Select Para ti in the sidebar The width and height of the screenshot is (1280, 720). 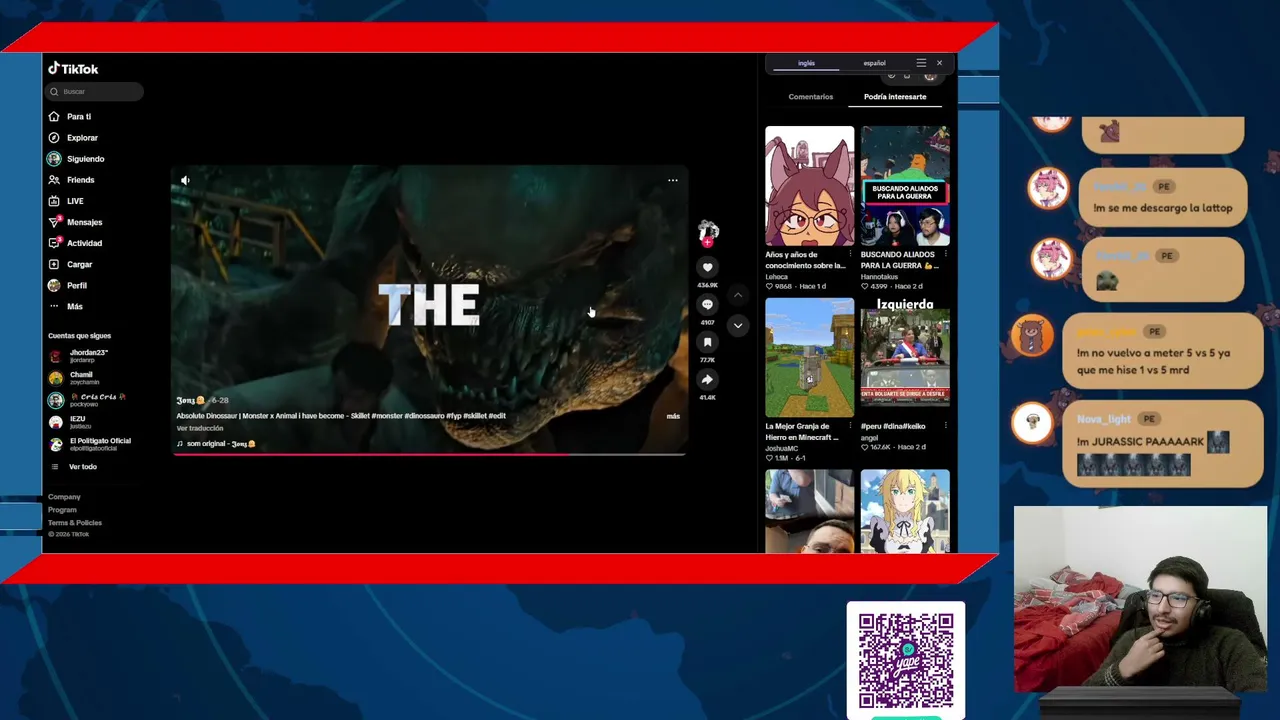coord(79,117)
